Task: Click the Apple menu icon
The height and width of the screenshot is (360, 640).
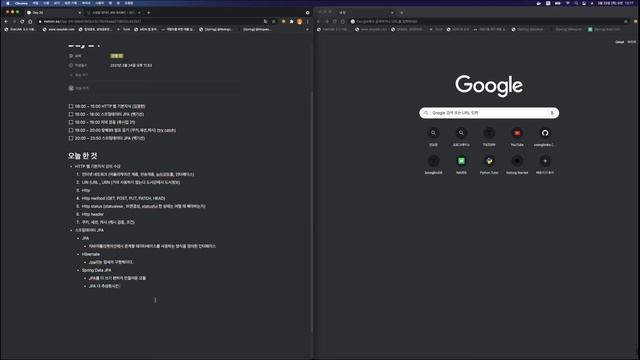Action: point(8,3)
